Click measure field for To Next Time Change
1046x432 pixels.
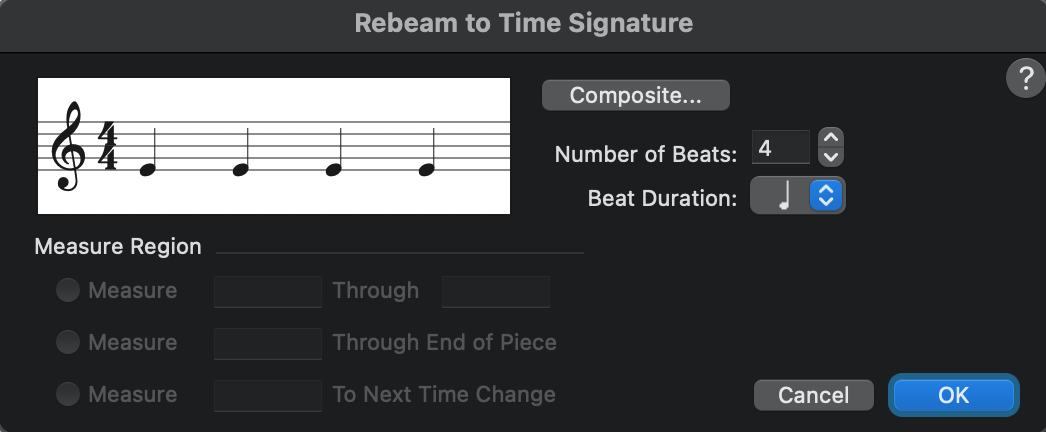268,394
